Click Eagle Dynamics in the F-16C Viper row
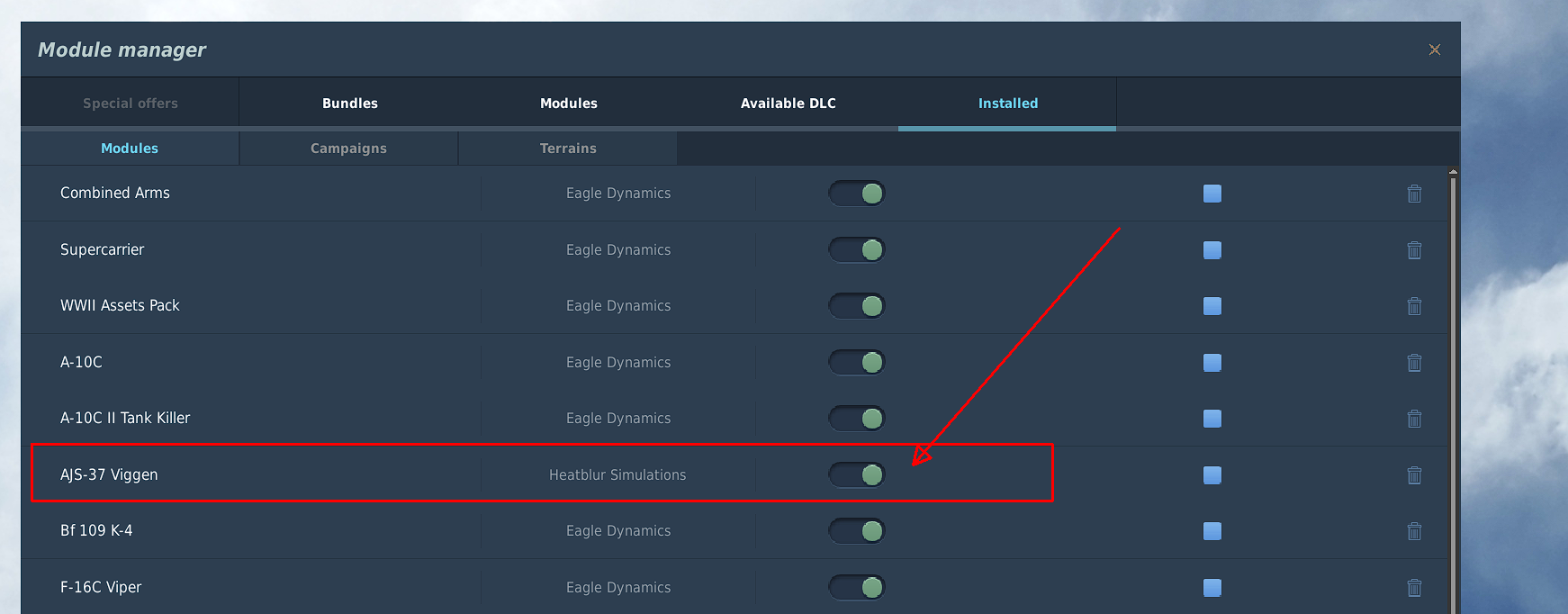 tap(618, 588)
